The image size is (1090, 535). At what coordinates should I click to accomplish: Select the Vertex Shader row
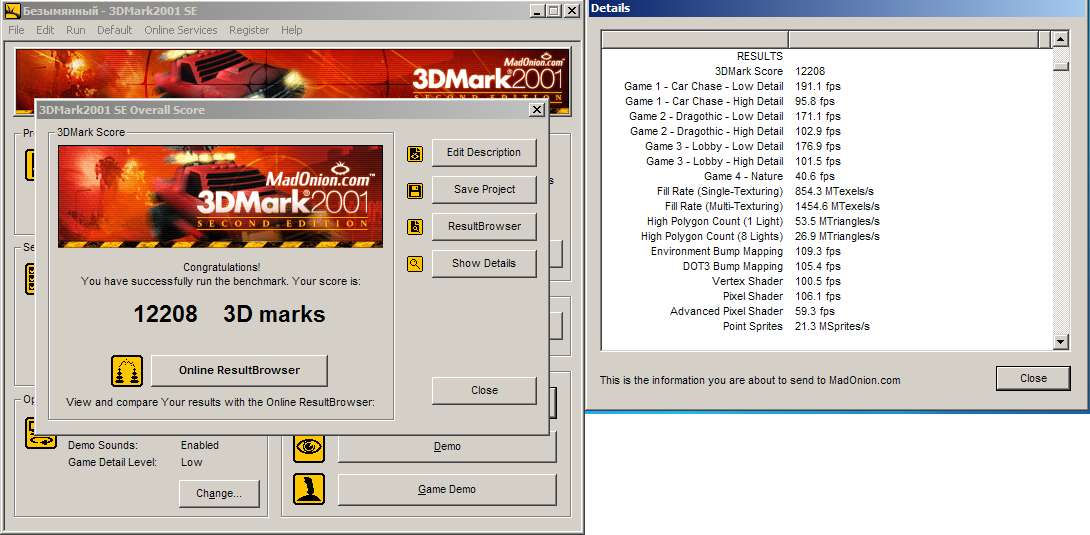(x=827, y=281)
